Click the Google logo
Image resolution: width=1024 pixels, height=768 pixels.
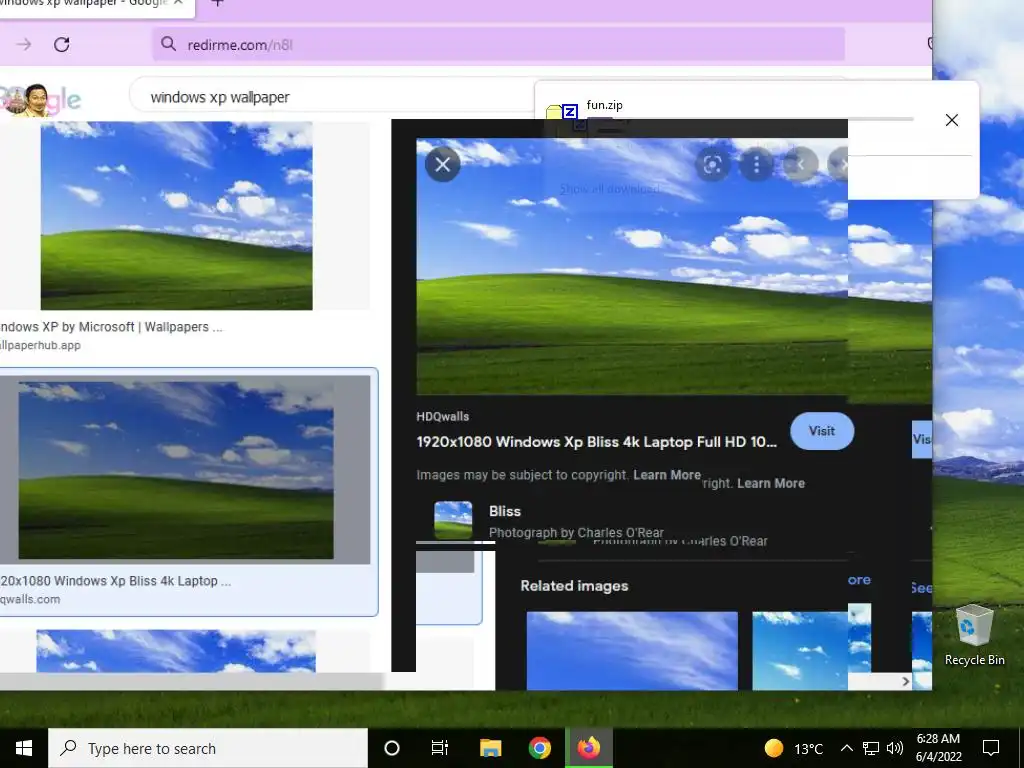click(x=40, y=100)
